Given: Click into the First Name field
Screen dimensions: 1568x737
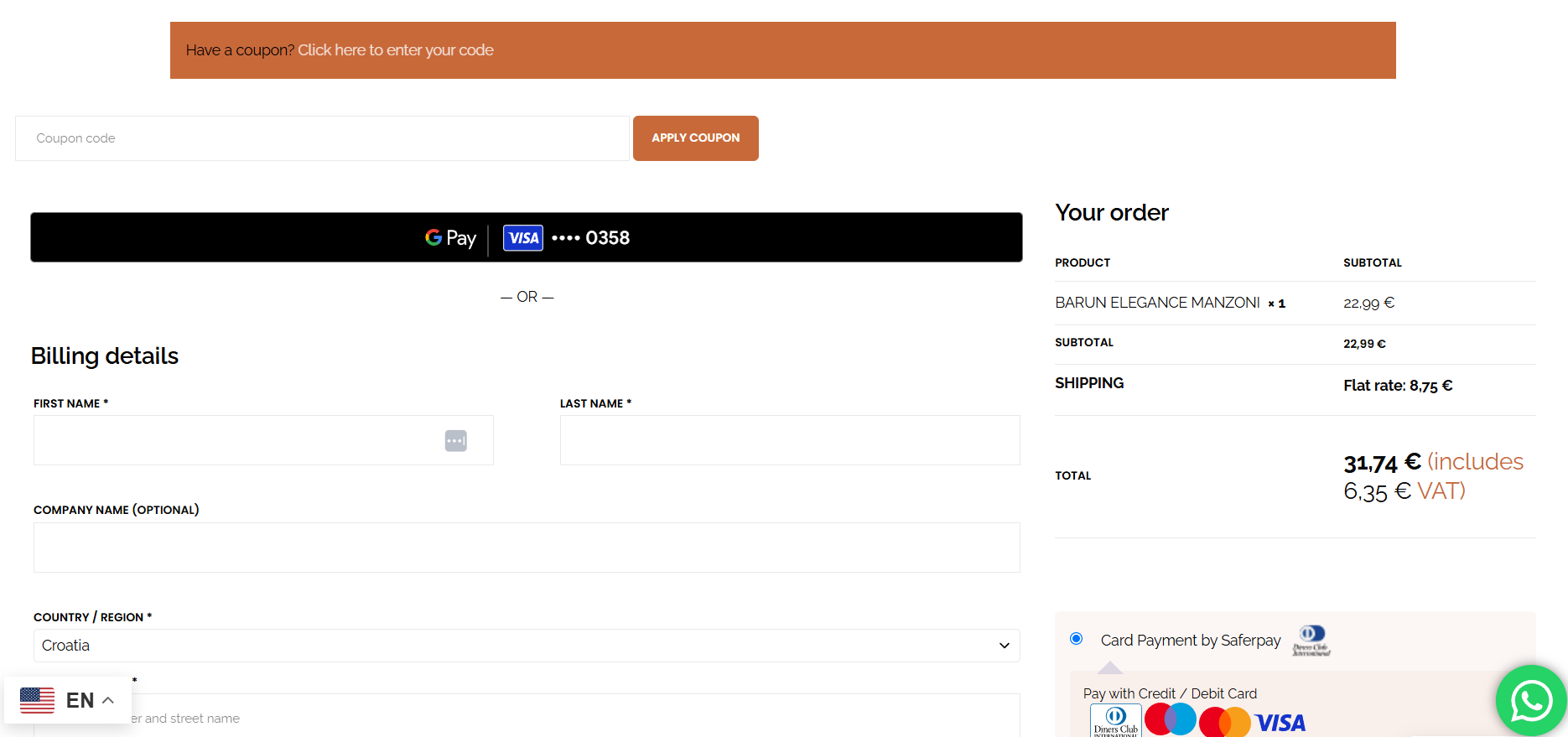Looking at the screenshot, I should 235,440.
